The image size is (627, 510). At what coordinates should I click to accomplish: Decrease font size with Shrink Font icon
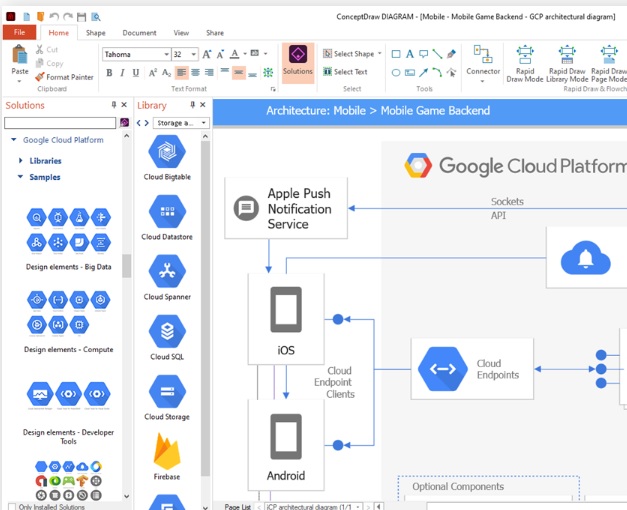[220, 54]
